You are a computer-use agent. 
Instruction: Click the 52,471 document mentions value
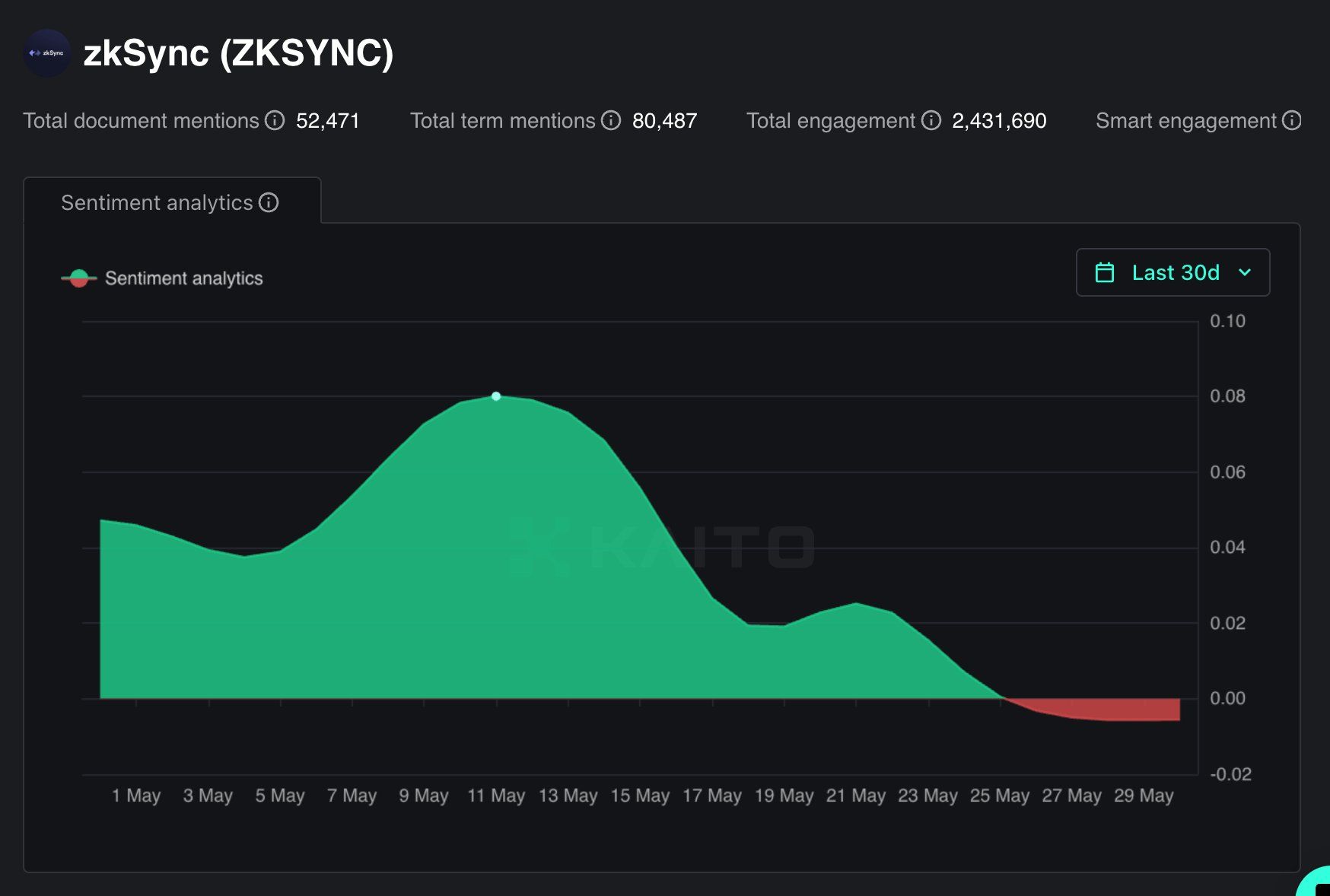coord(328,121)
